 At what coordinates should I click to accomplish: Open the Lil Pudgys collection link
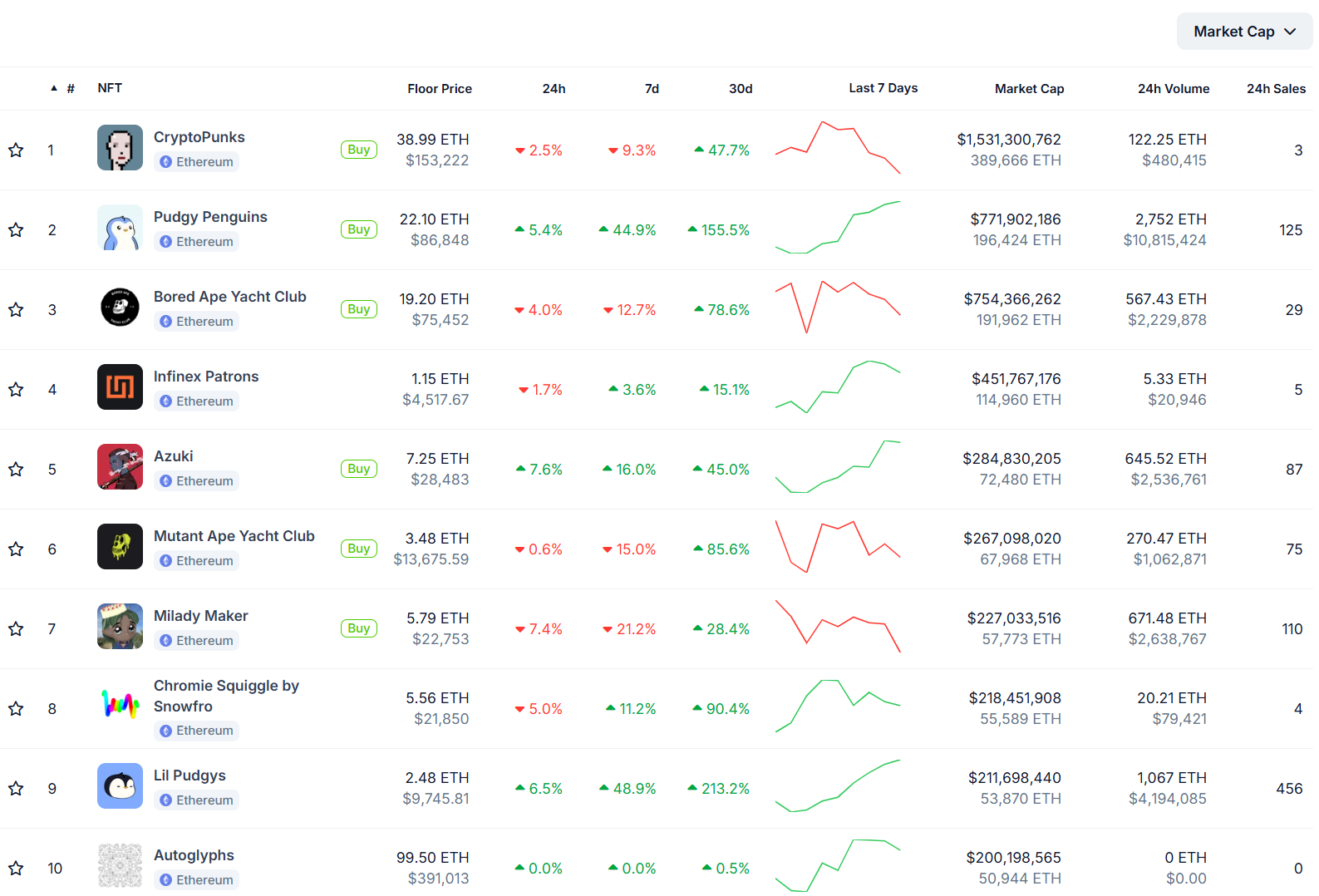[x=189, y=775]
